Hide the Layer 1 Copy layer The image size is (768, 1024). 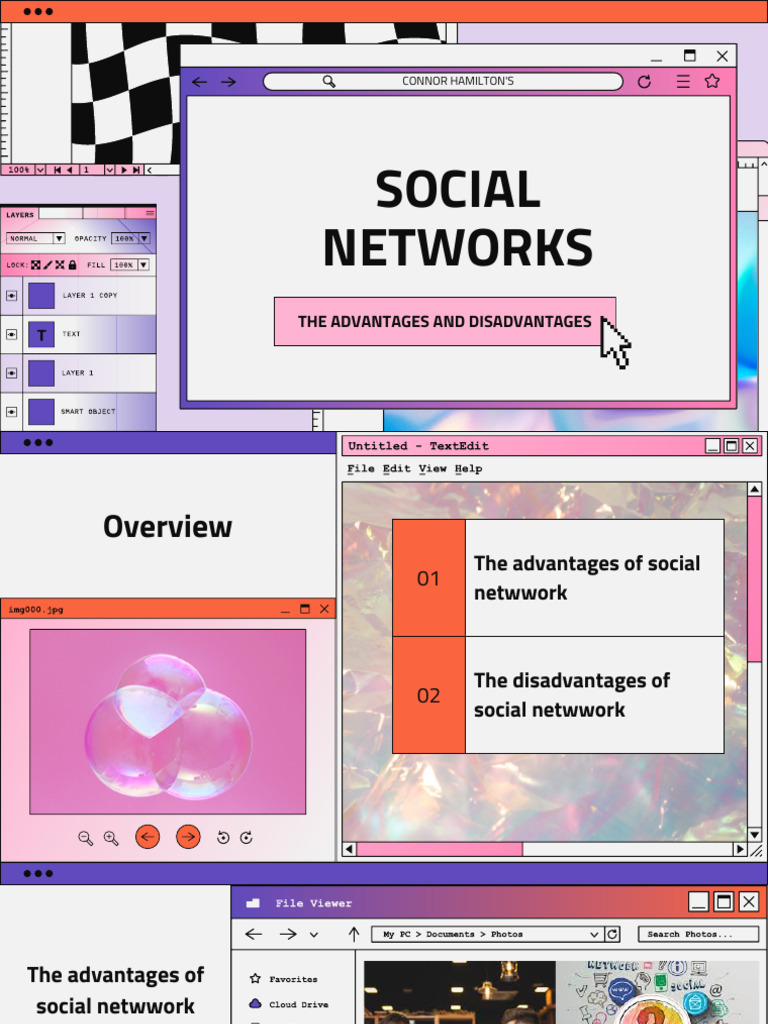pyautogui.click(x=11, y=296)
